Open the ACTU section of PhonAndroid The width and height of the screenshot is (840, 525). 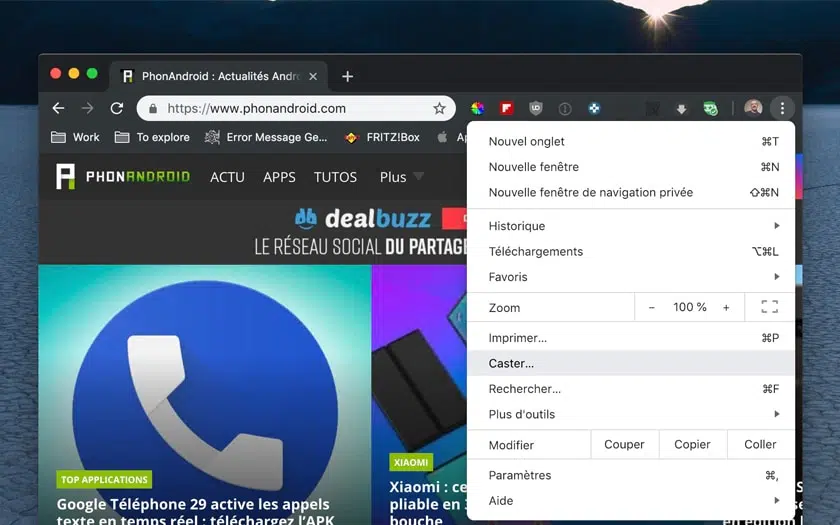coord(227,177)
